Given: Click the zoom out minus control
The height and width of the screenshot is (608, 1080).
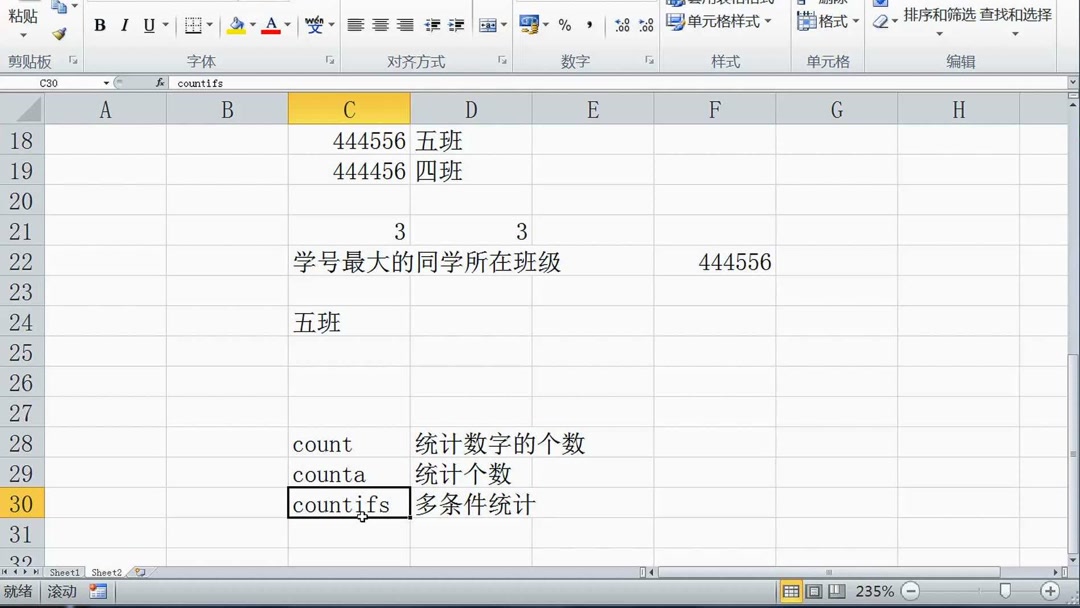Looking at the screenshot, I should 908,590.
